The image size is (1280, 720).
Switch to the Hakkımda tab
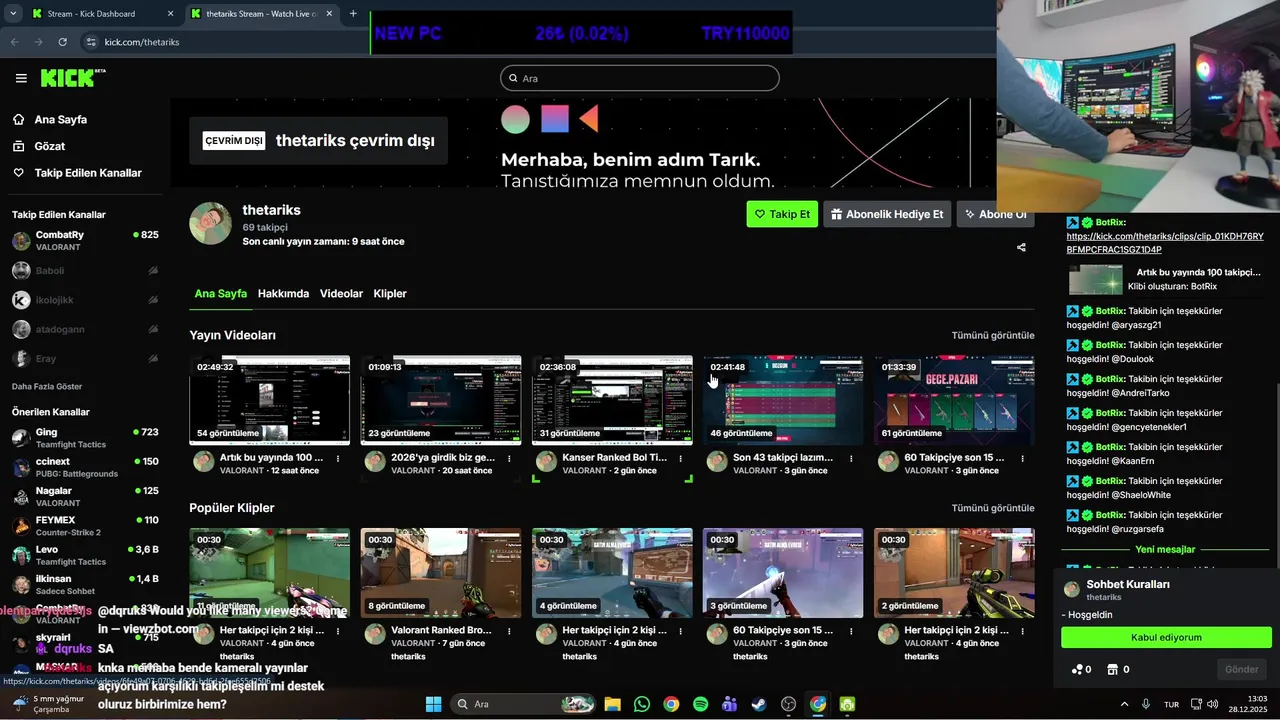coord(283,293)
